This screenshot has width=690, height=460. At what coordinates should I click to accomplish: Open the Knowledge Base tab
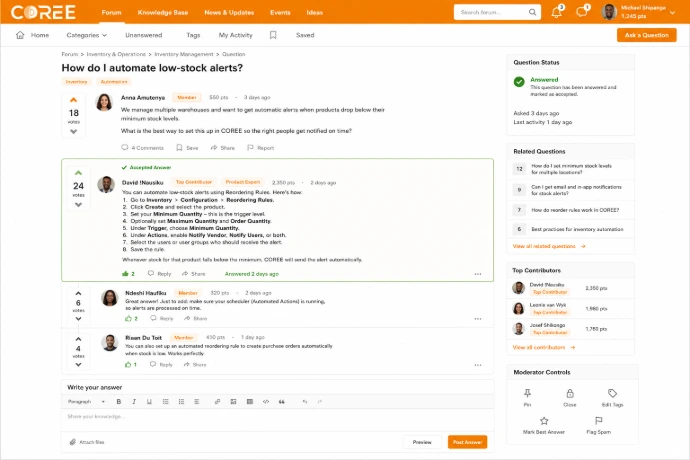(163, 12)
